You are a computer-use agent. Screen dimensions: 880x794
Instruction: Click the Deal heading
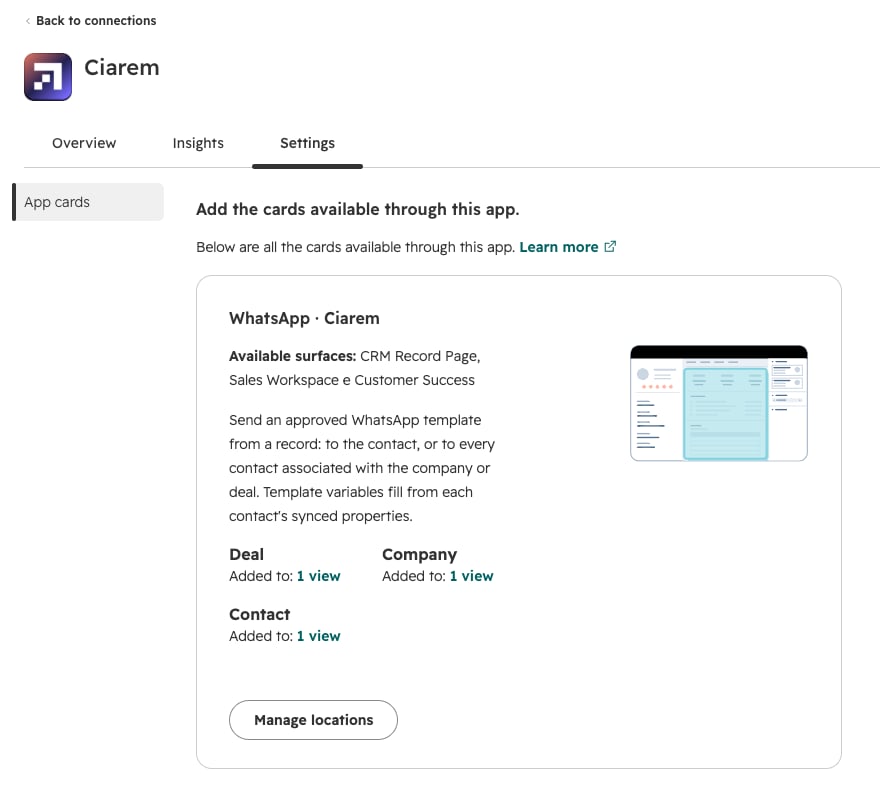(x=246, y=554)
